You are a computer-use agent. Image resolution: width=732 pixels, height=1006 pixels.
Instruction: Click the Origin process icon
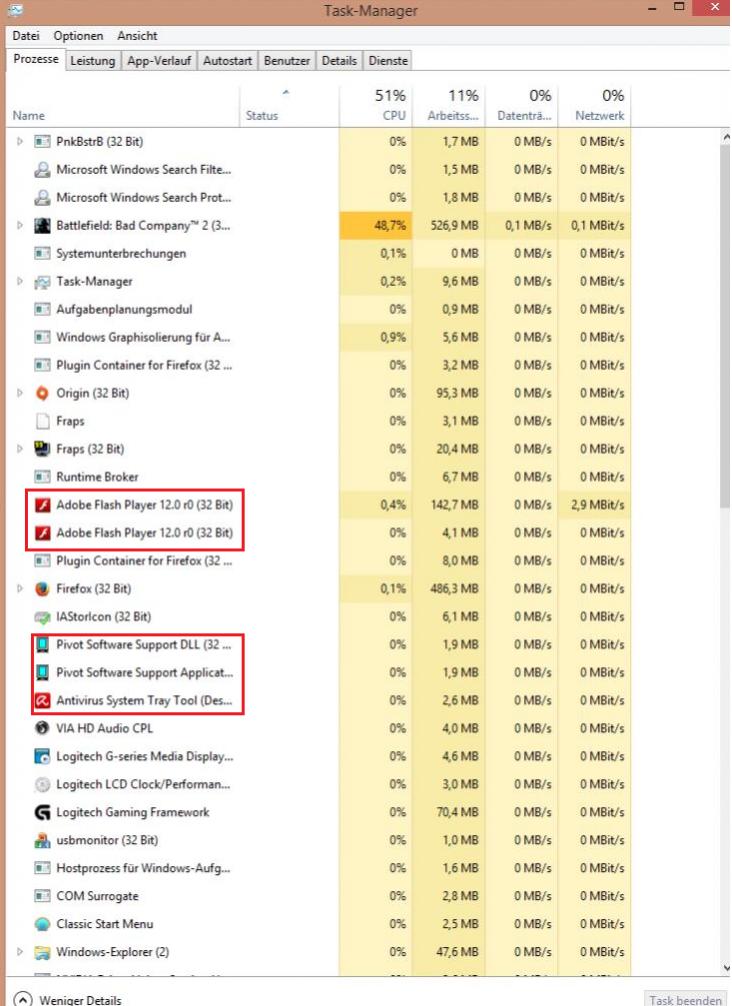pyautogui.click(x=42, y=393)
